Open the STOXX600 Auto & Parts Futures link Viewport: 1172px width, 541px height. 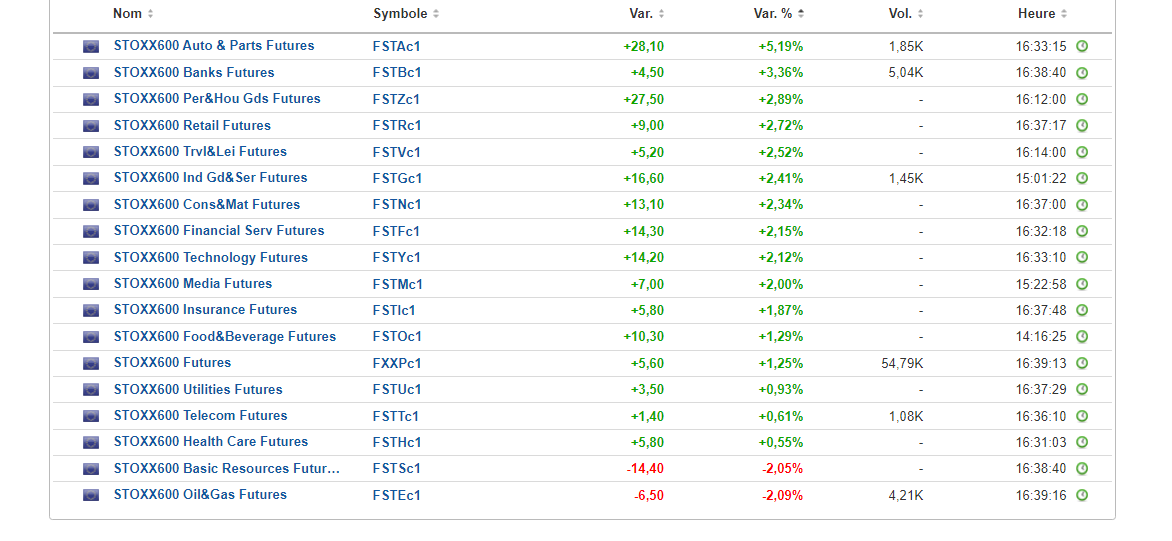pos(214,46)
